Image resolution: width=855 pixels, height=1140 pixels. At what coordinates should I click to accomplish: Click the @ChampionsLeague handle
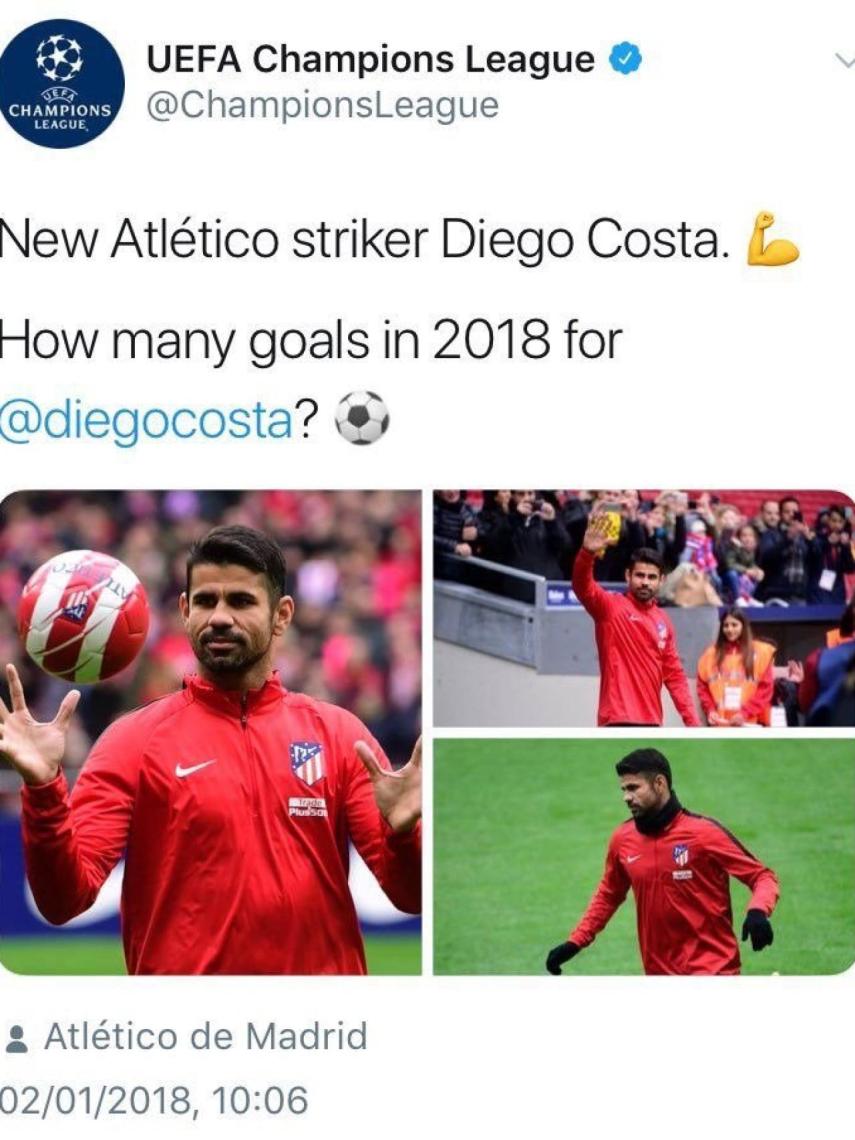coord(323,105)
